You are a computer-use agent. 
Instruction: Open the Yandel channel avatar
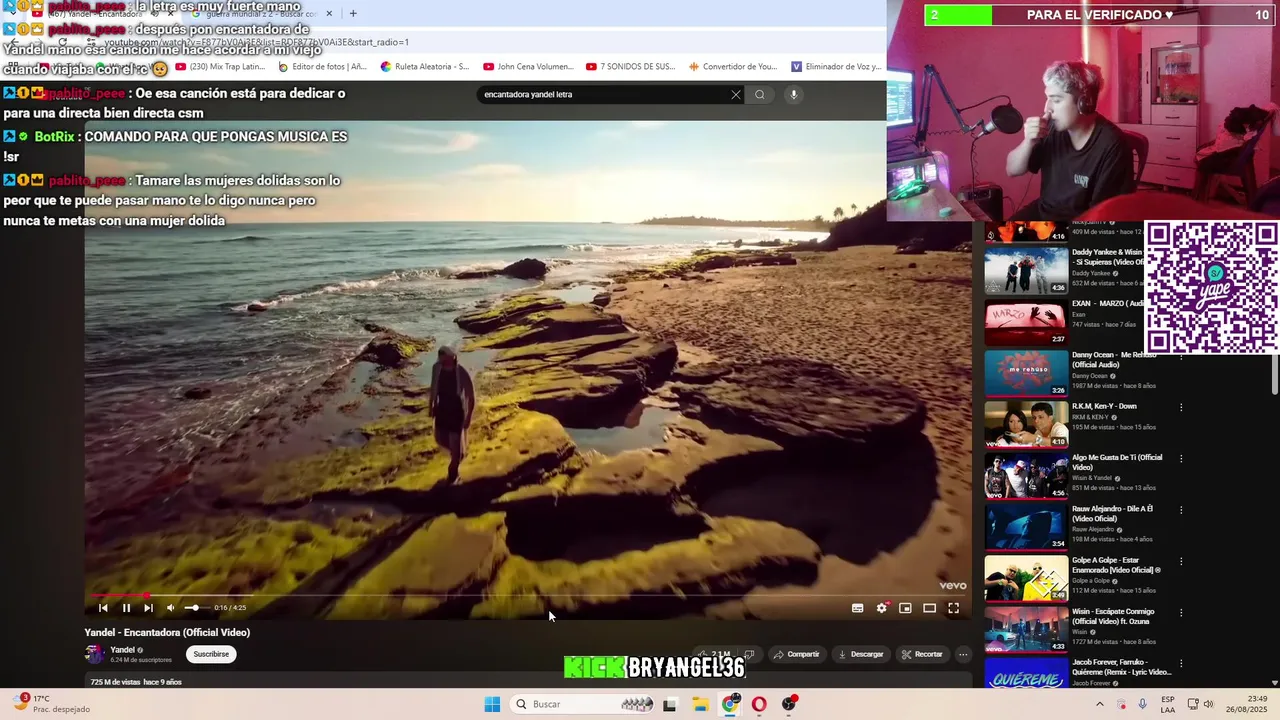[94, 654]
